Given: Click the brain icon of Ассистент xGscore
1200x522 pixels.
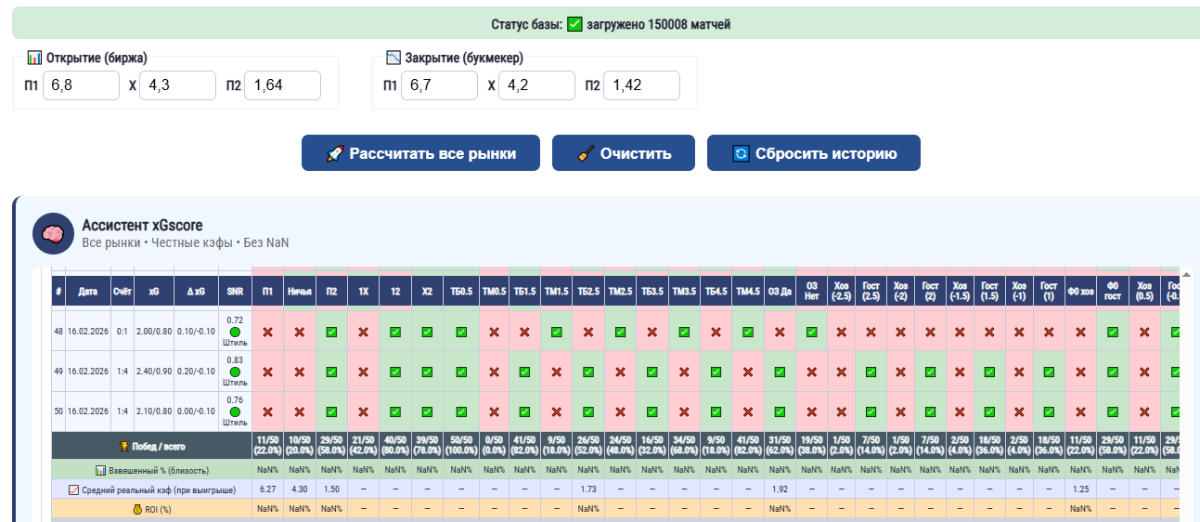Looking at the screenshot, I should [52, 233].
